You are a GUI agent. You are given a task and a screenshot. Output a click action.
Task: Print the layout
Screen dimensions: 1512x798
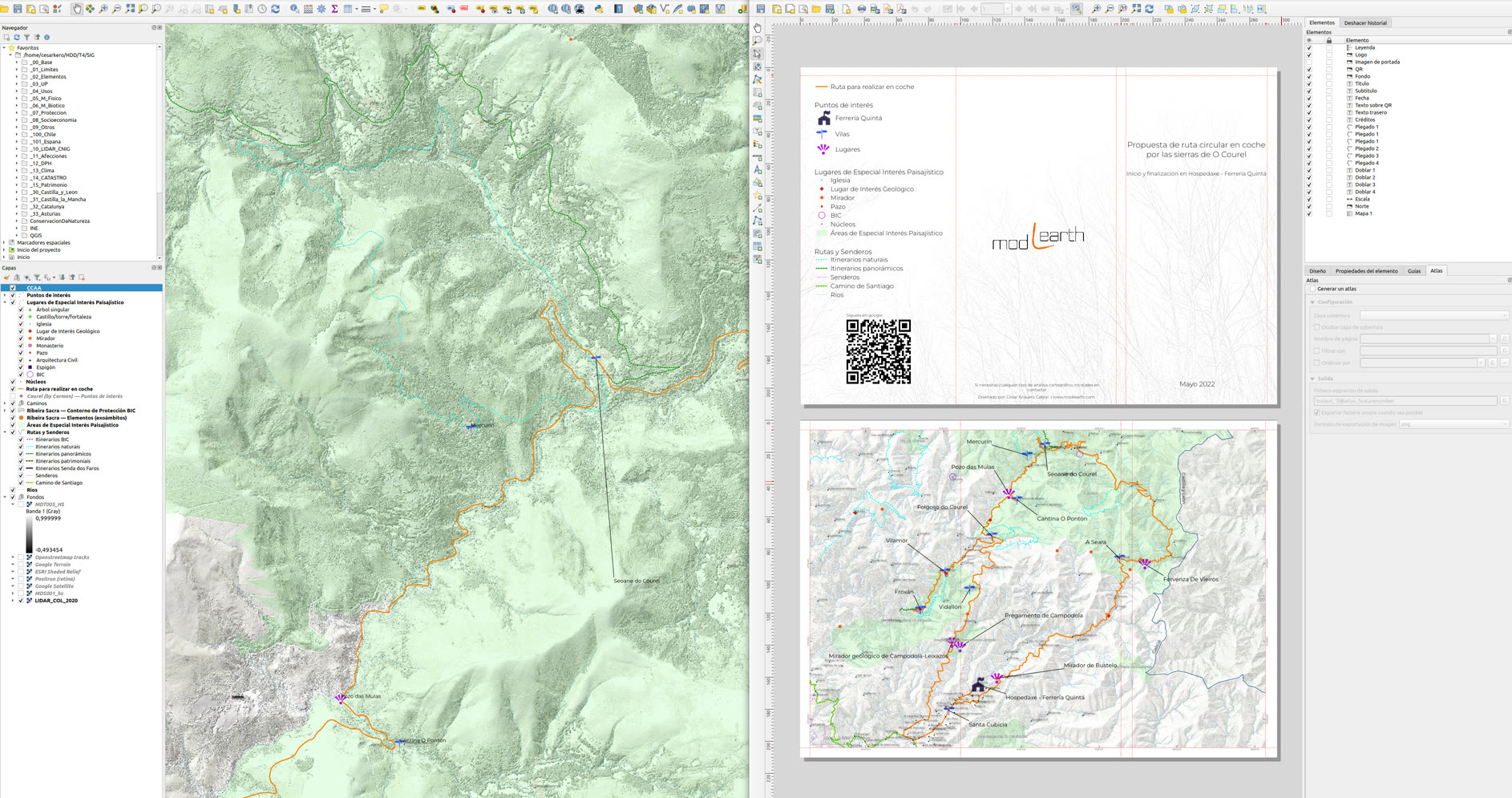pos(861,9)
